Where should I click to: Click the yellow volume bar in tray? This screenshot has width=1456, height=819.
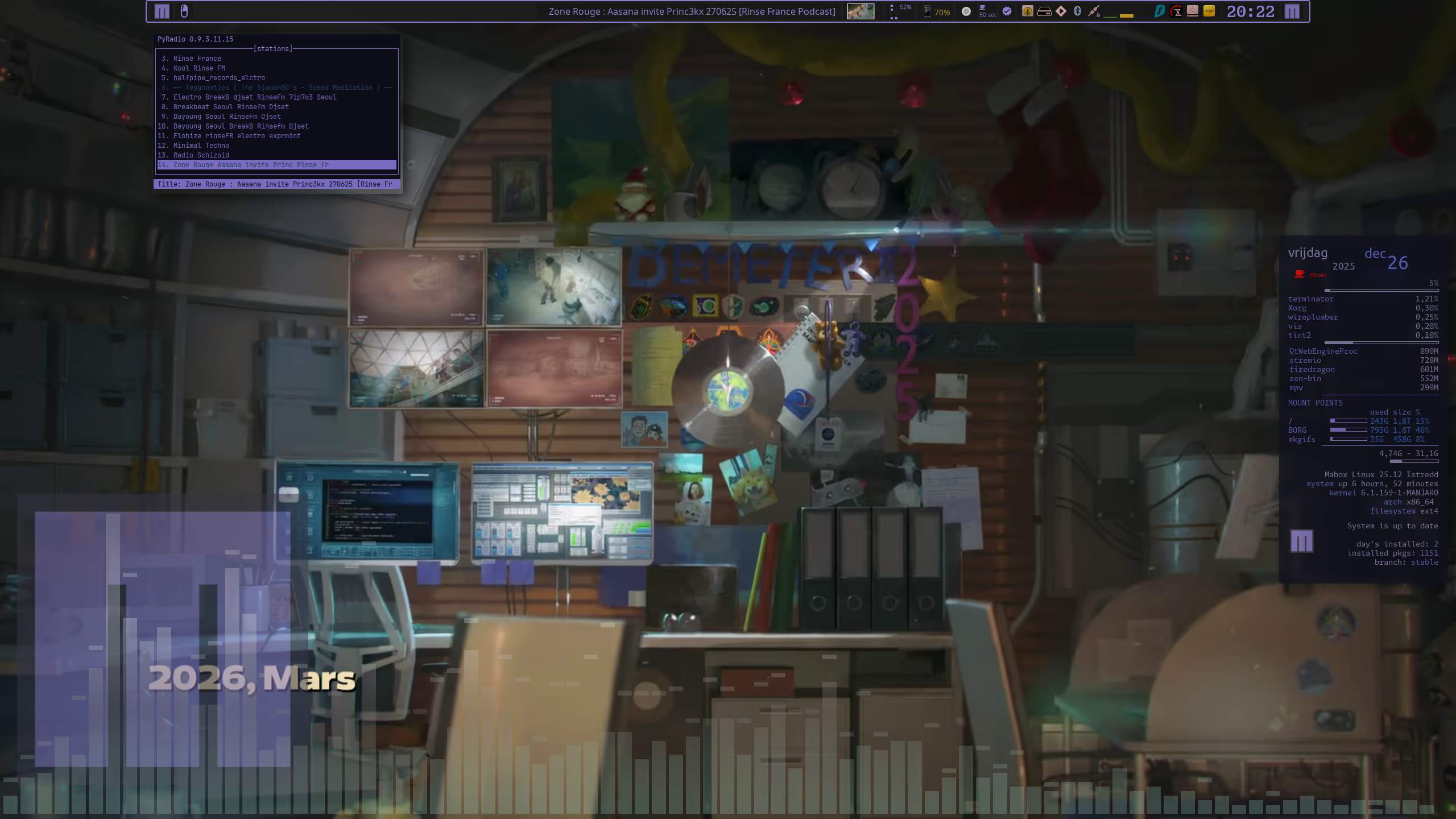(x=1126, y=15)
